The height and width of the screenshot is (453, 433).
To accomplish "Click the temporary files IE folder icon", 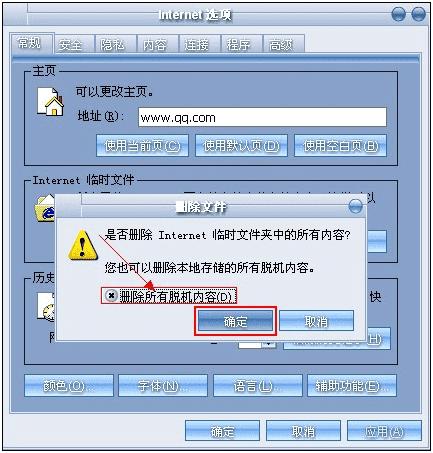I will [45, 208].
